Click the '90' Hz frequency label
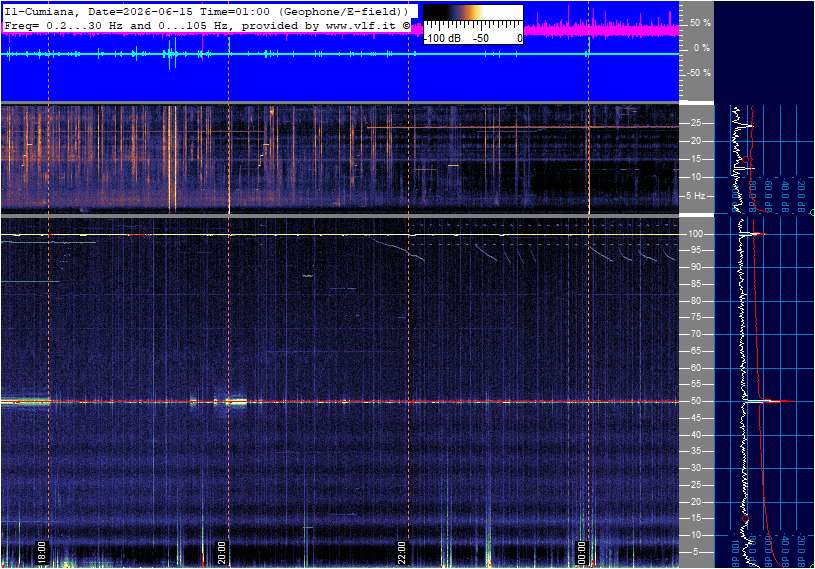815x569 pixels. (695, 267)
